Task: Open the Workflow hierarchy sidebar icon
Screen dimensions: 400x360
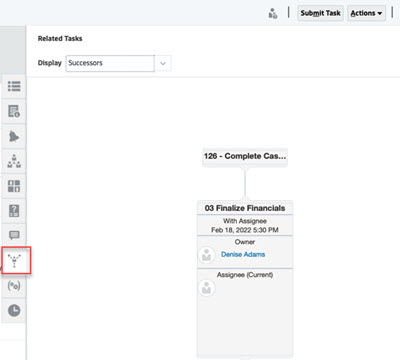Action: click(14, 161)
